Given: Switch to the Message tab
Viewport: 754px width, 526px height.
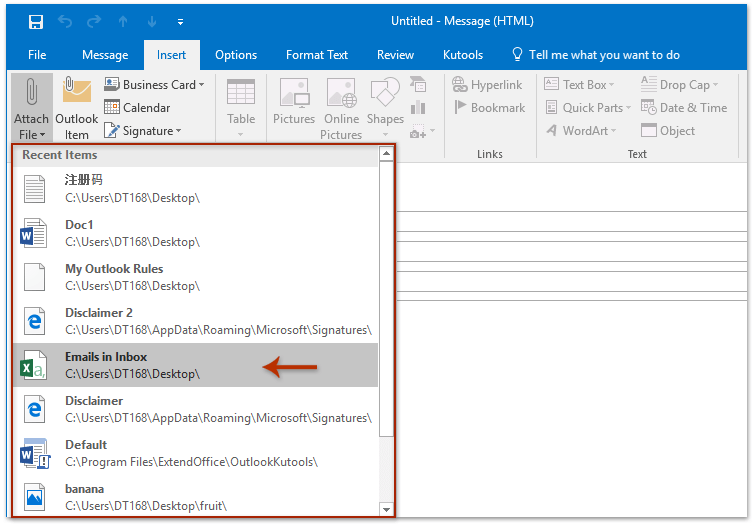Looking at the screenshot, I should coord(105,55).
